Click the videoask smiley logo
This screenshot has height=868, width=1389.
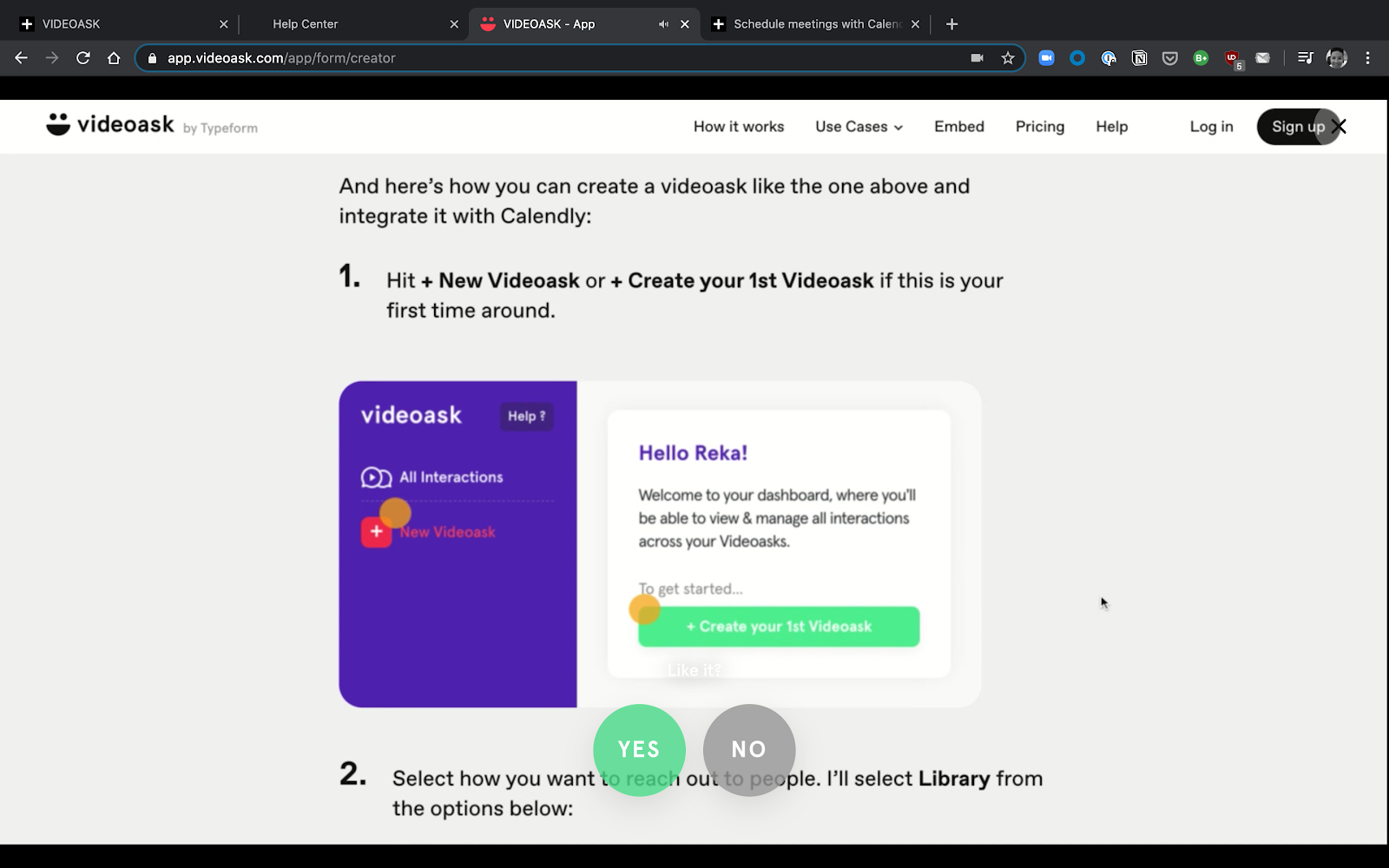58,124
